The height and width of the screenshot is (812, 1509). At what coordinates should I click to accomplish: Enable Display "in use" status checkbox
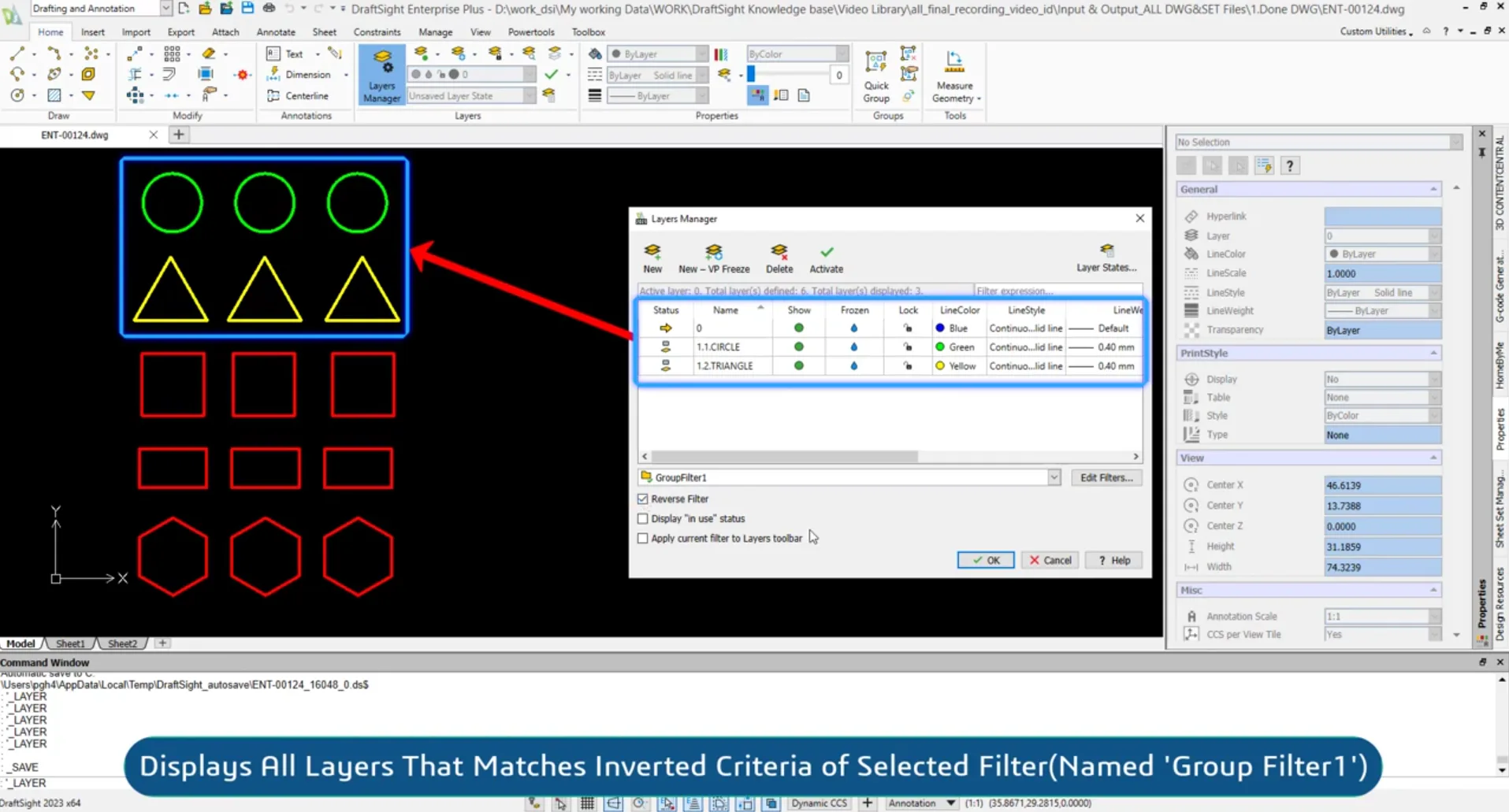point(643,519)
